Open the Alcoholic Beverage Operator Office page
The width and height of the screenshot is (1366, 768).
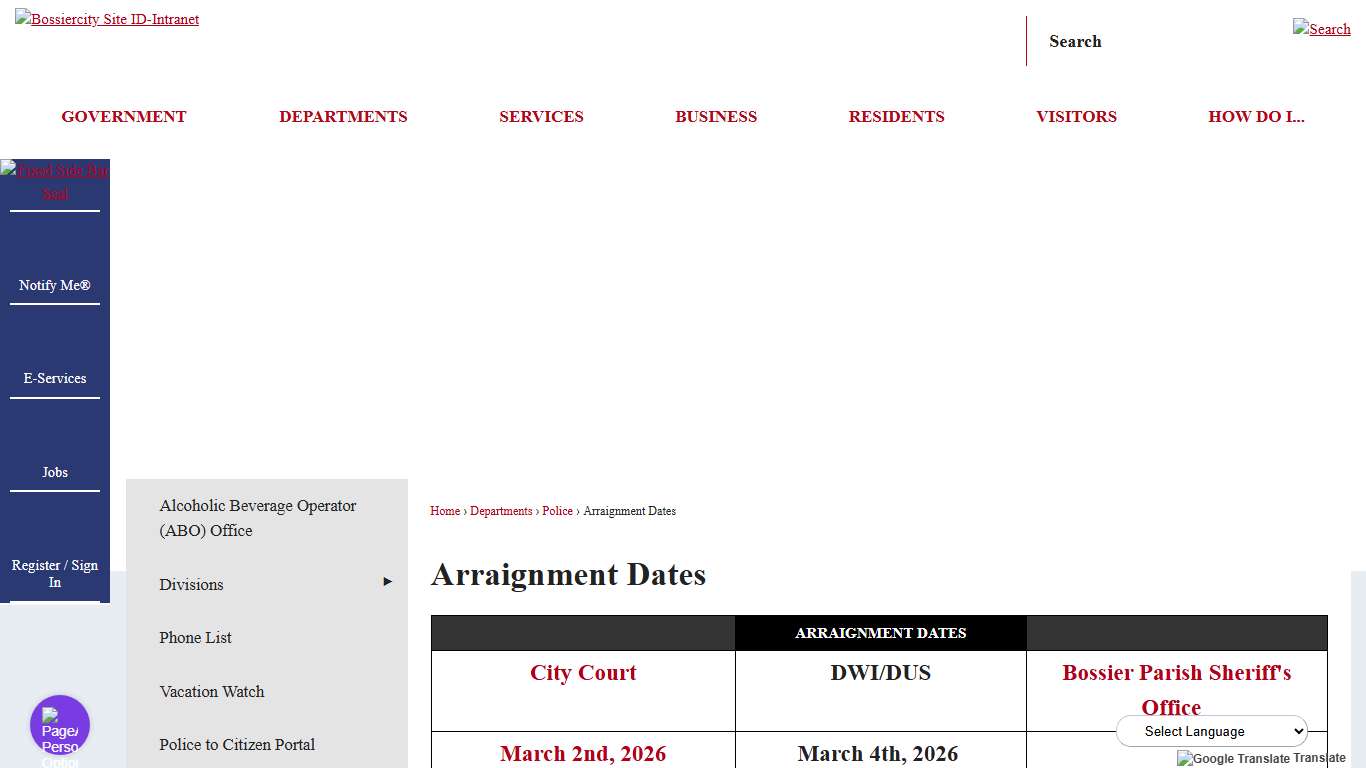pos(257,518)
